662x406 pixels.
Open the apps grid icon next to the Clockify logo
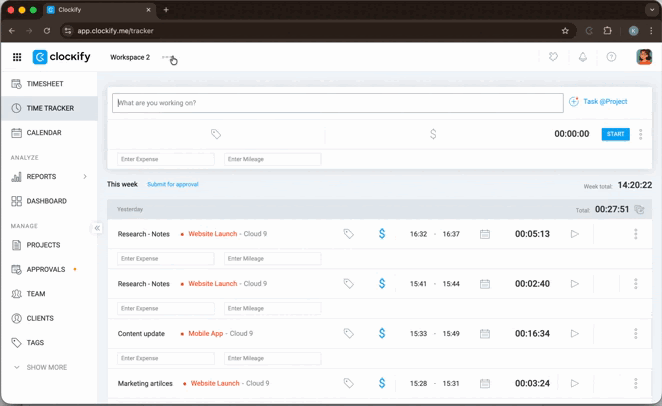(x=17, y=57)
